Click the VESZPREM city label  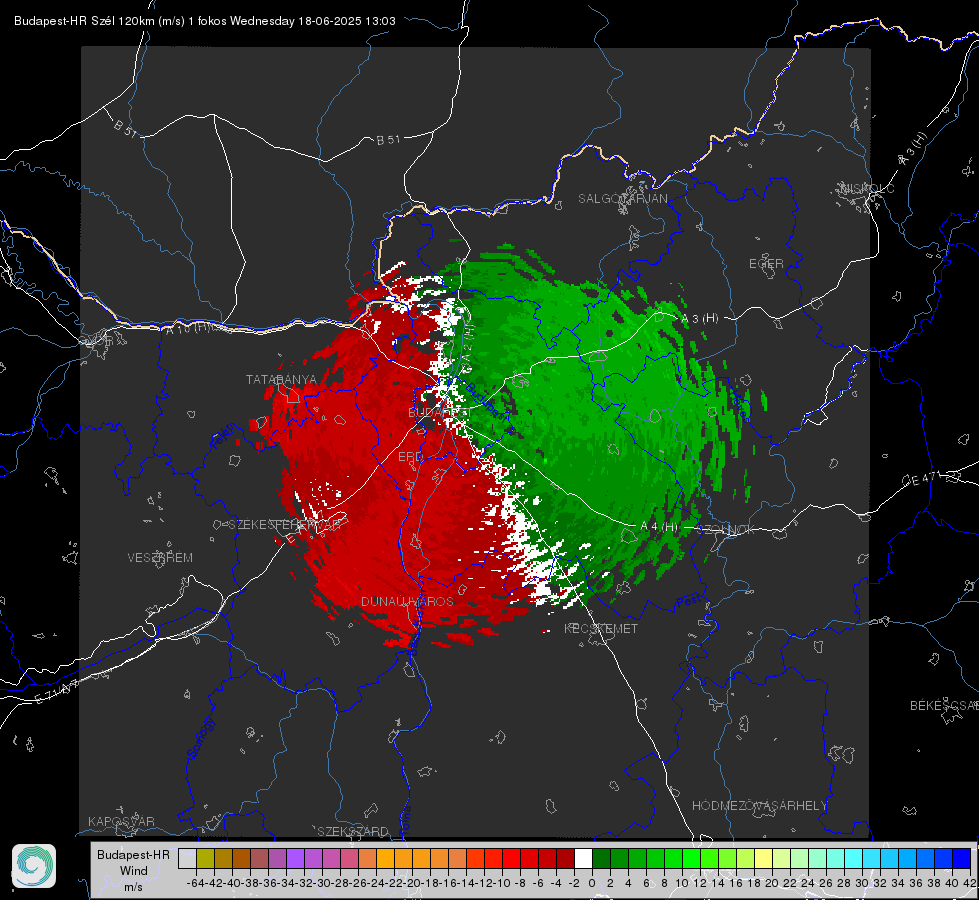pos(160,558)
